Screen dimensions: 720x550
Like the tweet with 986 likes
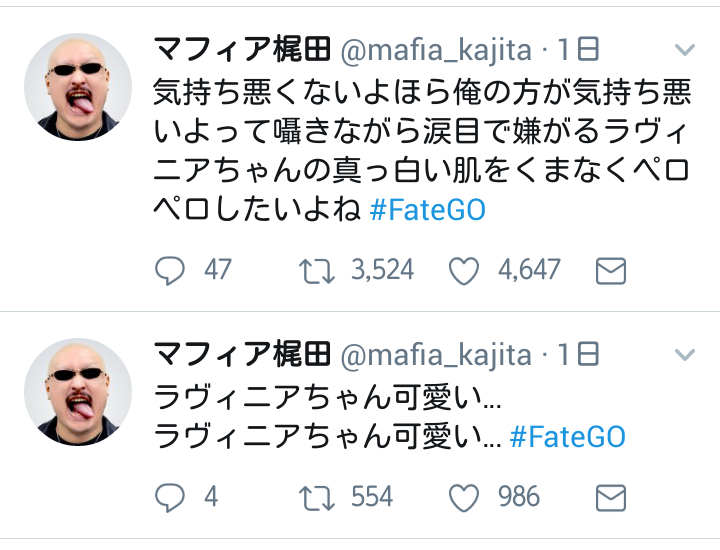click(x=463, y=497)
